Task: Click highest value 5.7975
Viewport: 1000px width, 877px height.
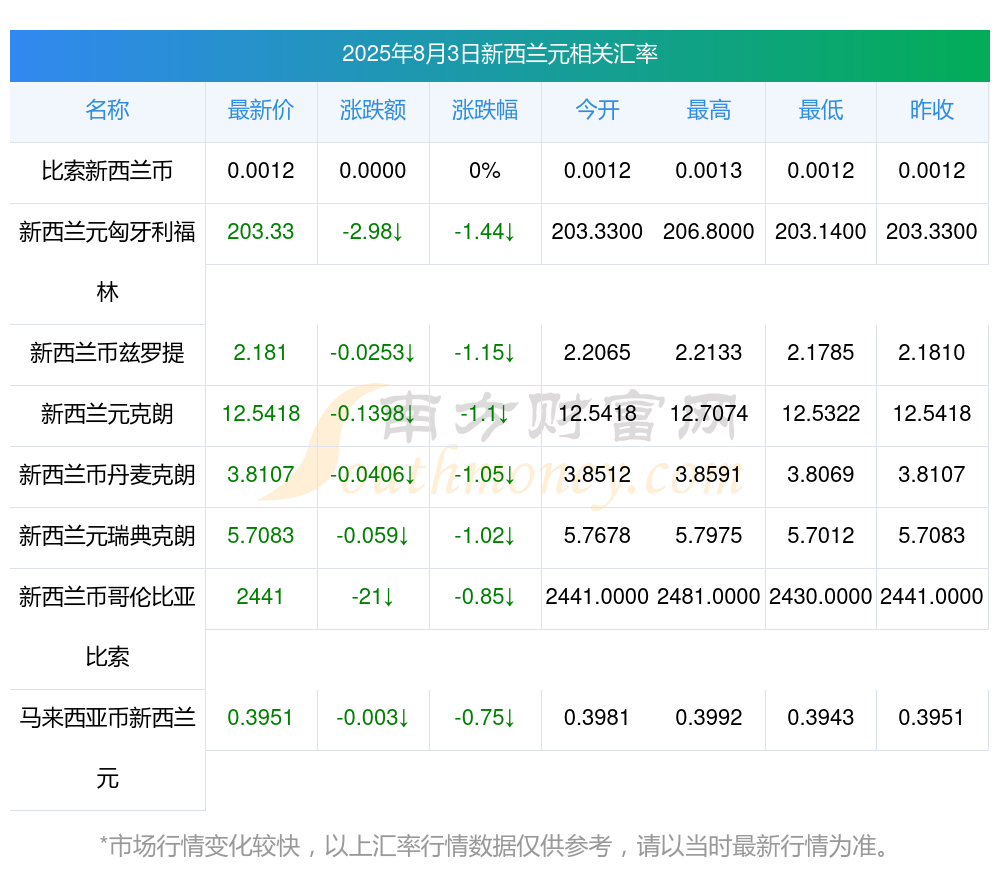Action: [709, 535]
